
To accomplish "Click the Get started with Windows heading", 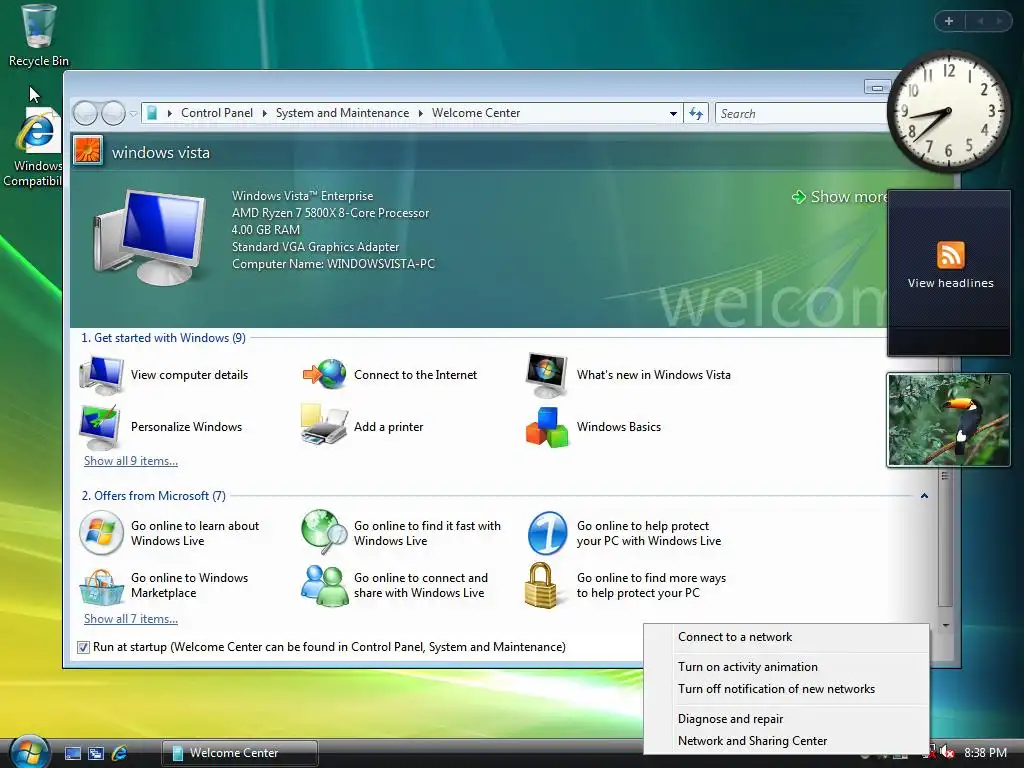I will point(163,338).
